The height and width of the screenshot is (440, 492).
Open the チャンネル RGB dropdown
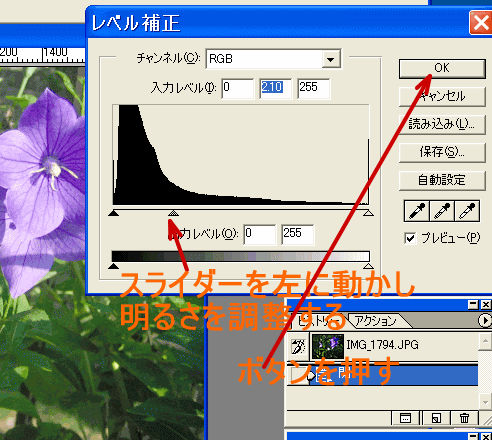[x=331, y=59]
